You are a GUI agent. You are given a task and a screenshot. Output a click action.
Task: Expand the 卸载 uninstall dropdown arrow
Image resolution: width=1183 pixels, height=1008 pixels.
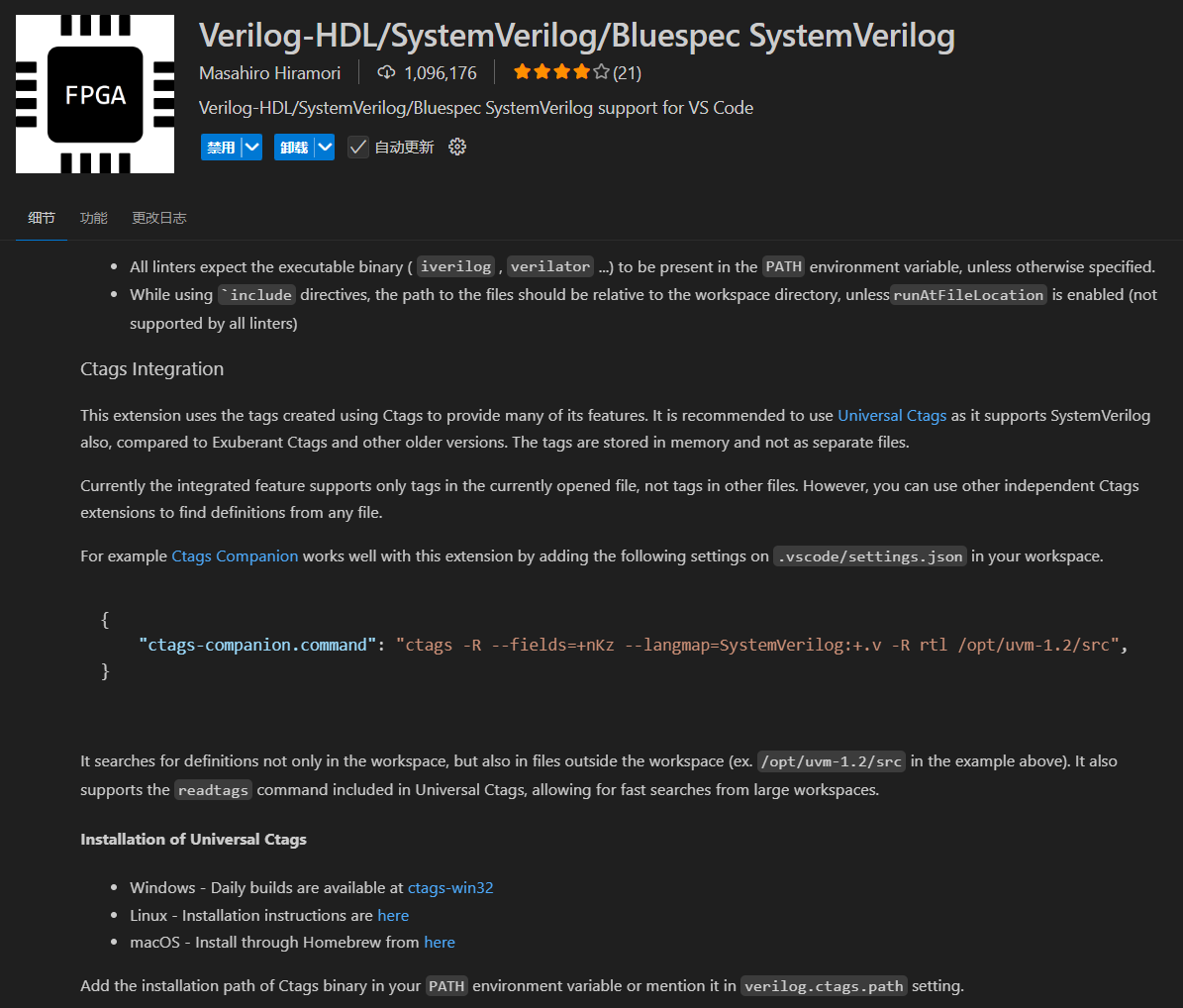(325, 148)
